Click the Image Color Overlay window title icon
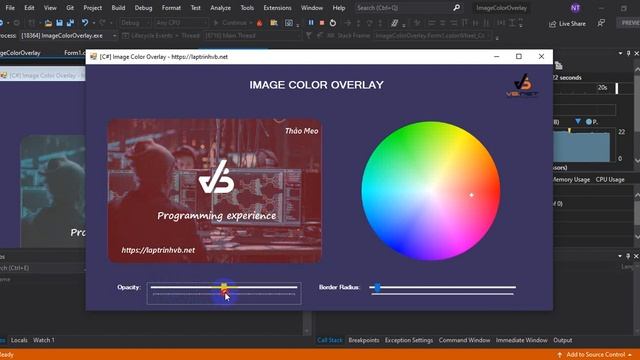 click(x=93, y=57)
